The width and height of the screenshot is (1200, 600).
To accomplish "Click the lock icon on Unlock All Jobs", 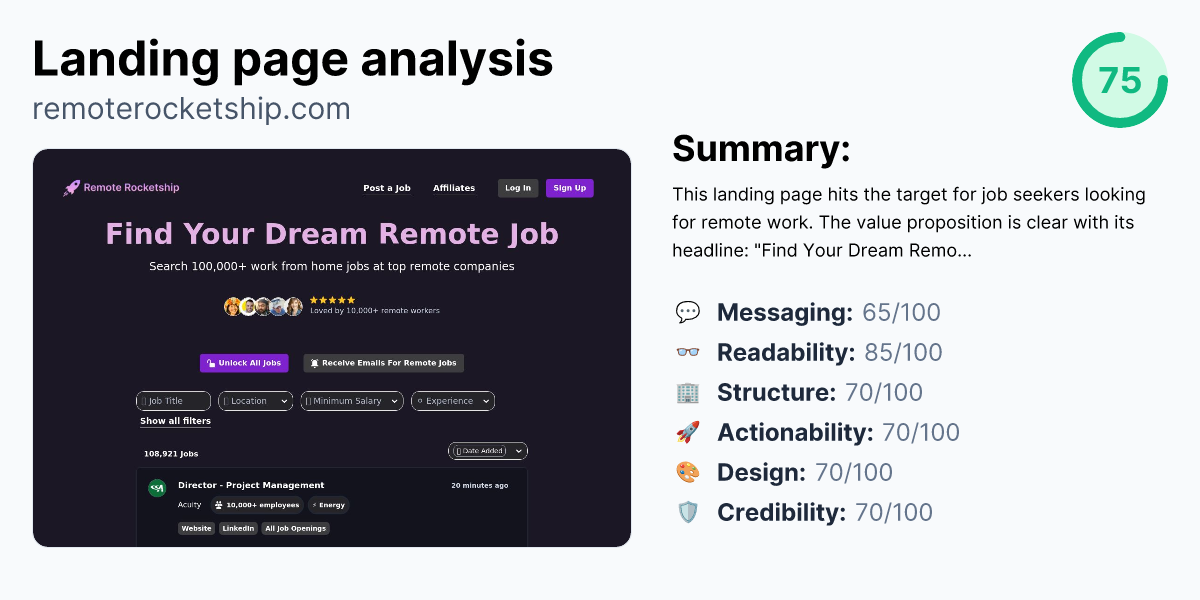I will pyautogui.click(x=210, y=363).
